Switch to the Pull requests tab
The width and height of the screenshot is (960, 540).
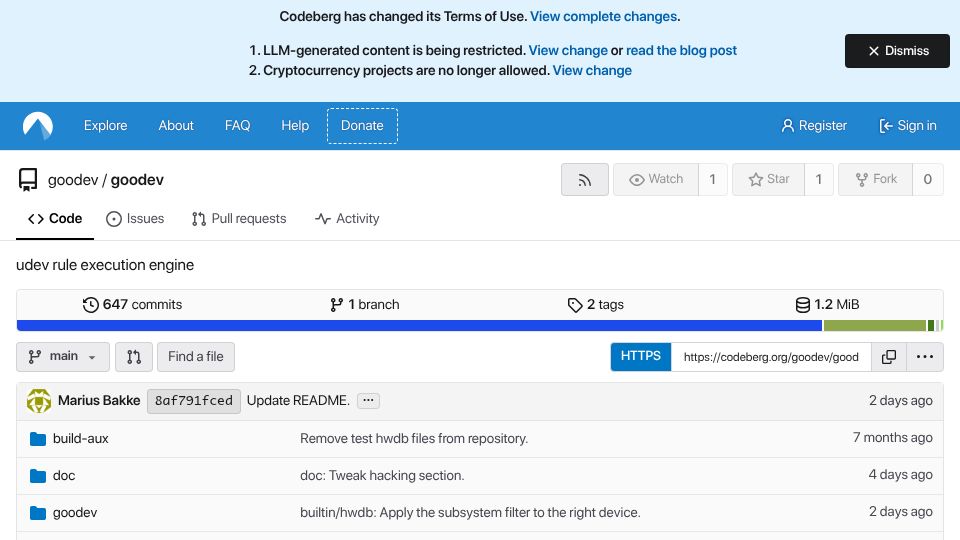tap(239, 219)
